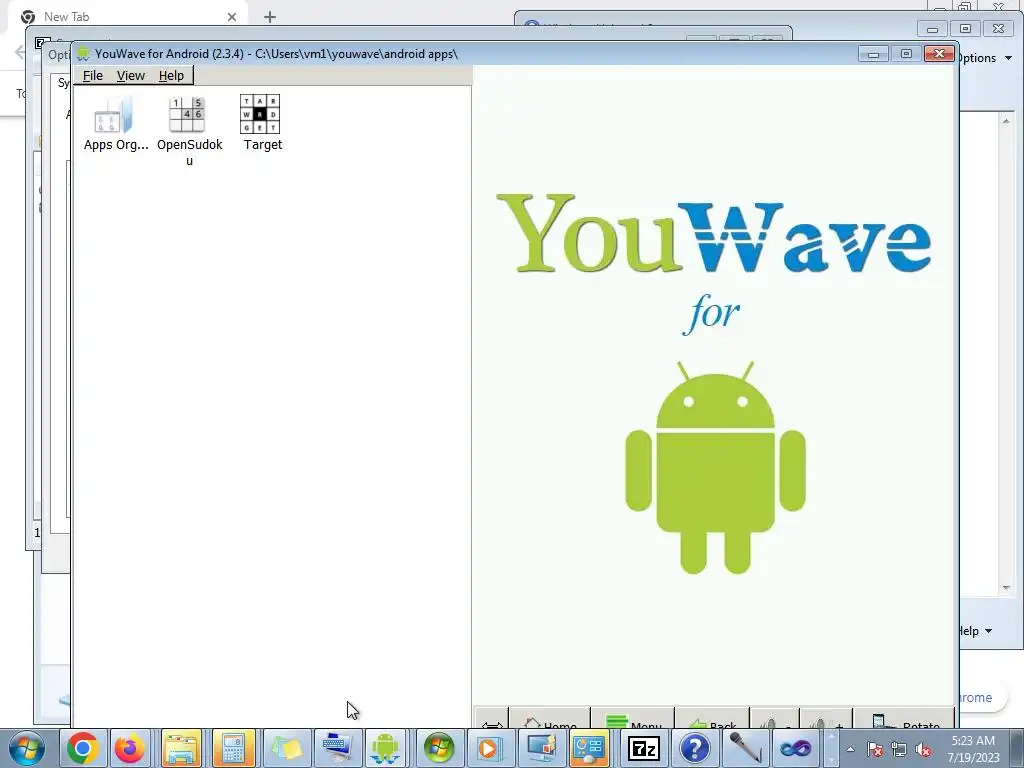Screen dimensions: 1024x768
Task: Open Sticky Notes from the taskbar
Action: pos(285,748)
